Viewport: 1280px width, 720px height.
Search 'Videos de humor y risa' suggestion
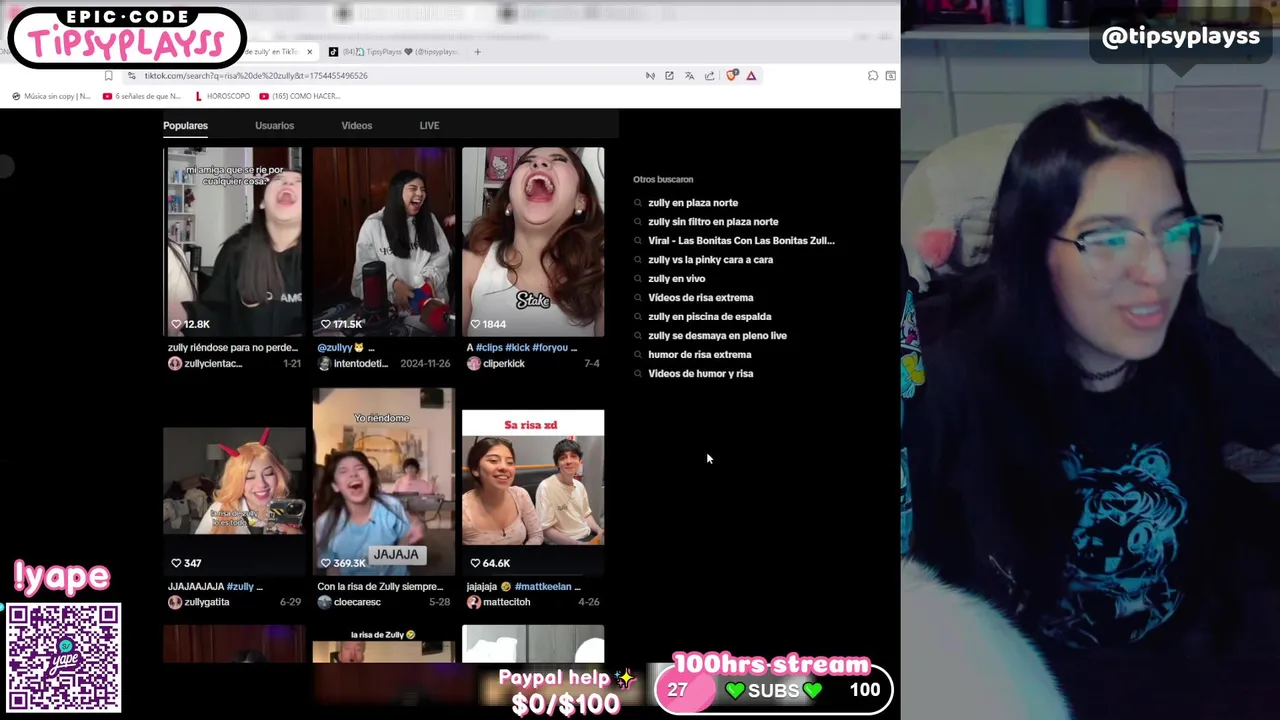[700, 374]
